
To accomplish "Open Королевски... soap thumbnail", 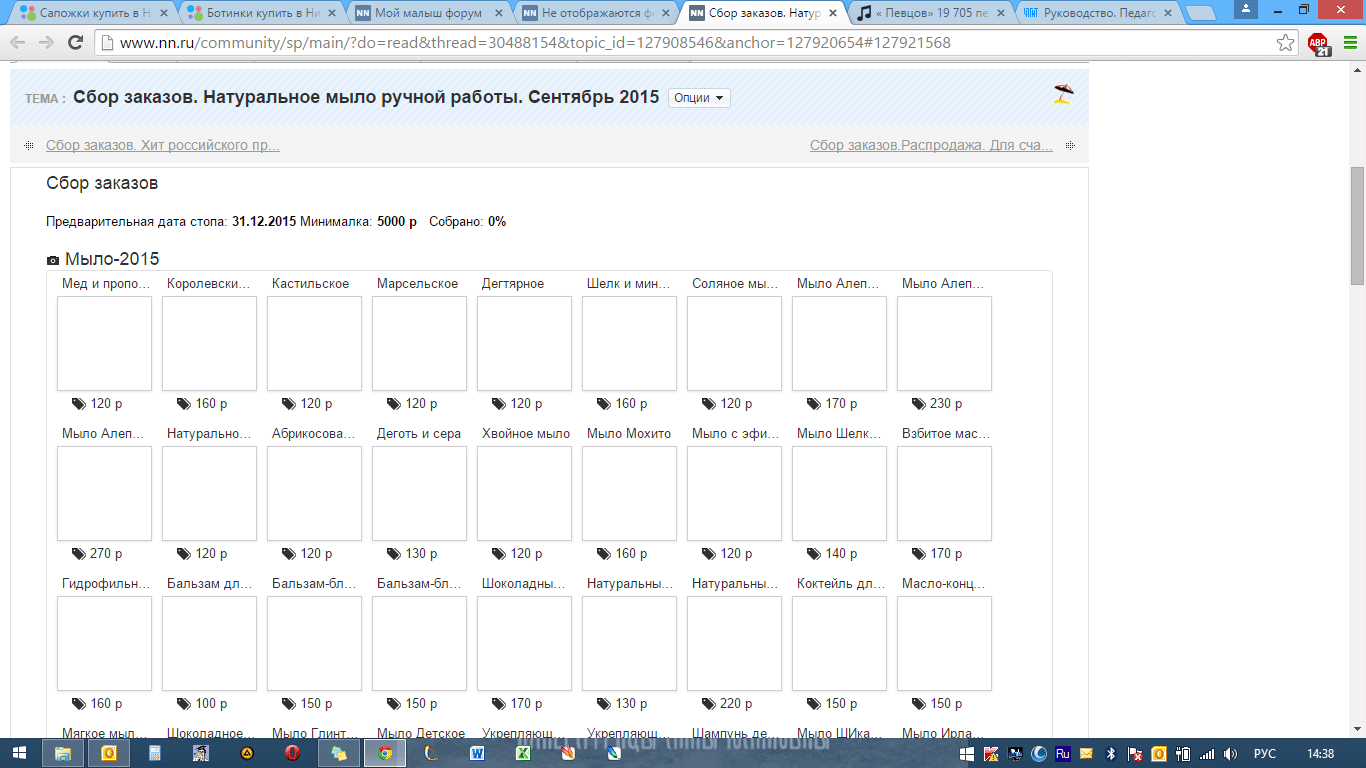I will 209,344.
